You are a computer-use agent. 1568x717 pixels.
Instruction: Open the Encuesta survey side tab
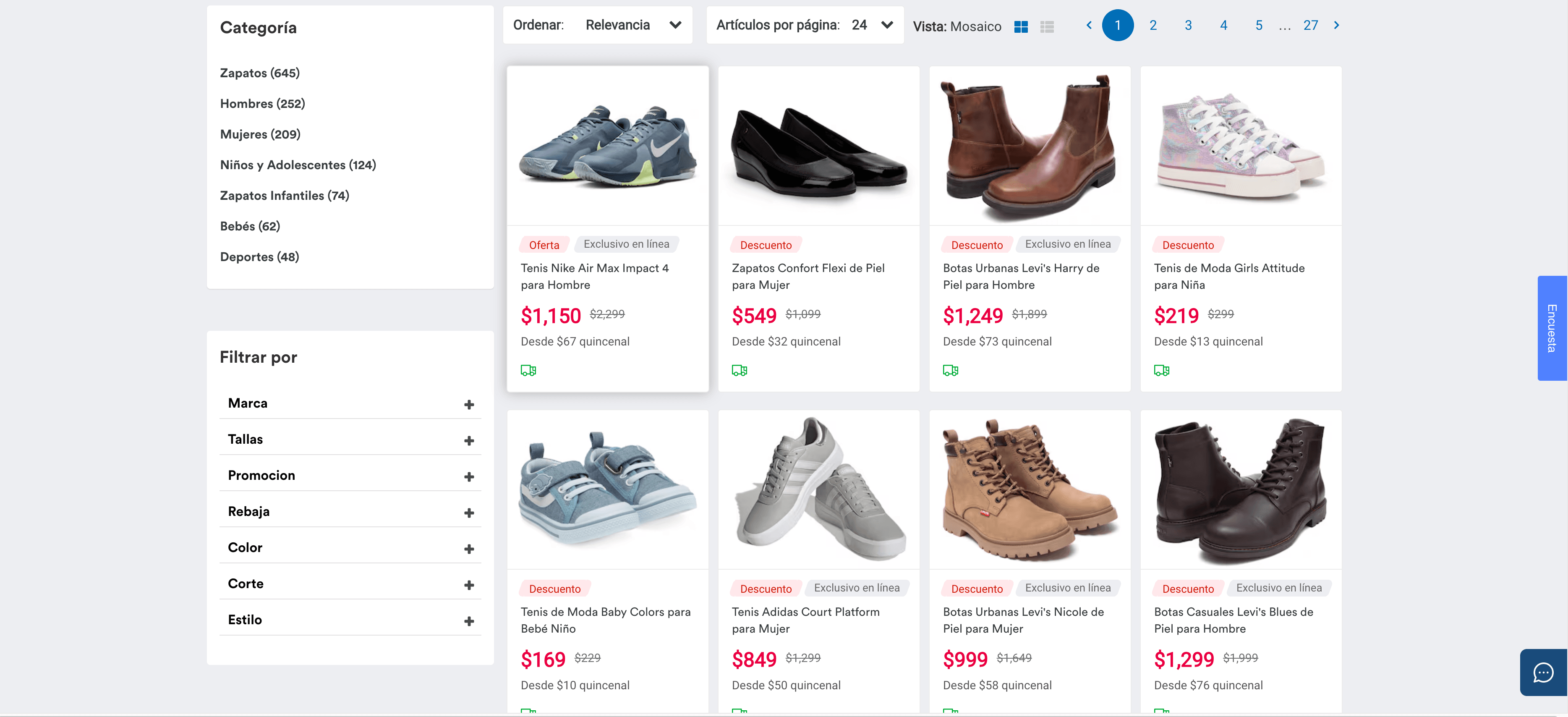(1552, 328)
